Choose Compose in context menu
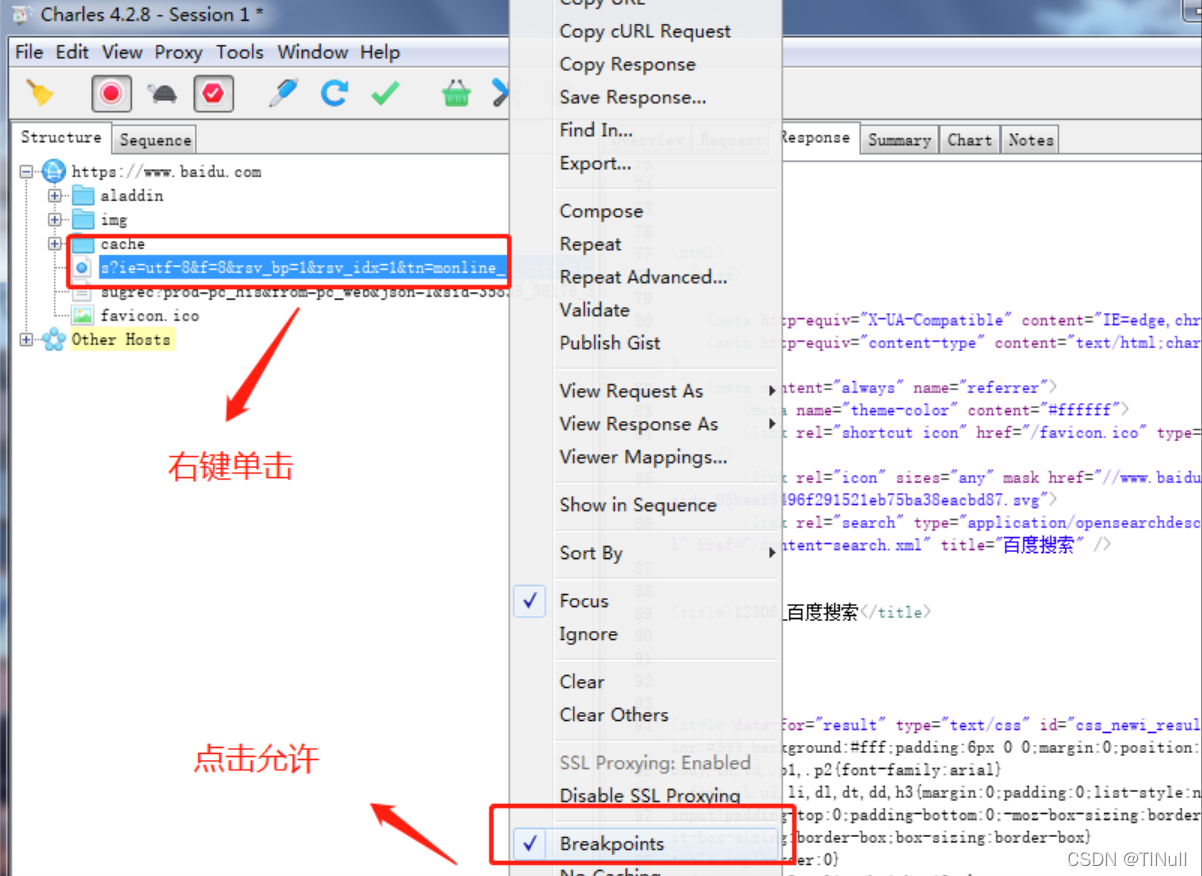Screen dimensions: 1202x876 600,211
